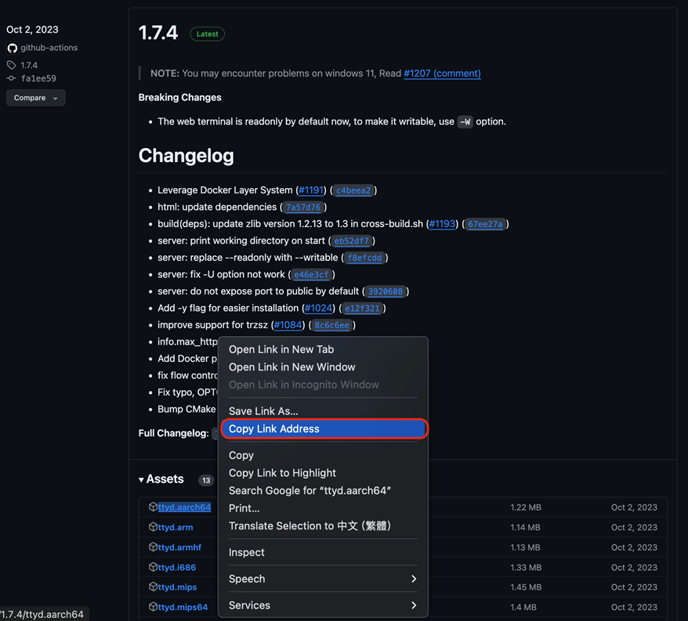Viewport: 688px width, 621px height.
Task: Click the Oct 2, 2023 release date in sidebar
Action: click(x=32, y=29)
